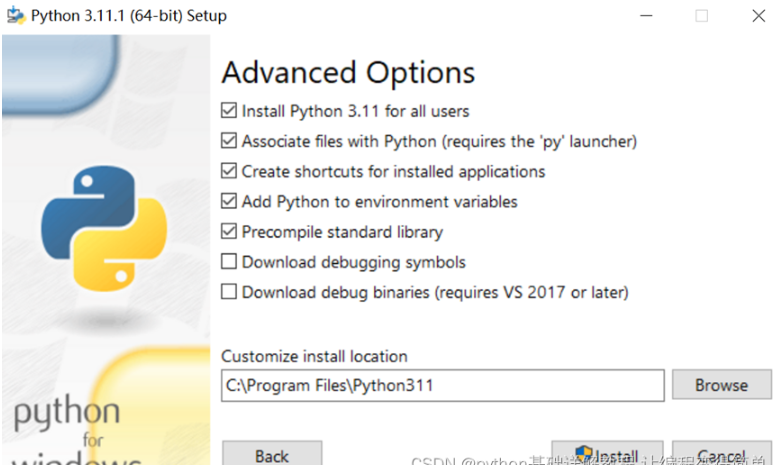The image size is (777, 465).
Task: Check Download debug binaries option
Action: click(228, 292)
